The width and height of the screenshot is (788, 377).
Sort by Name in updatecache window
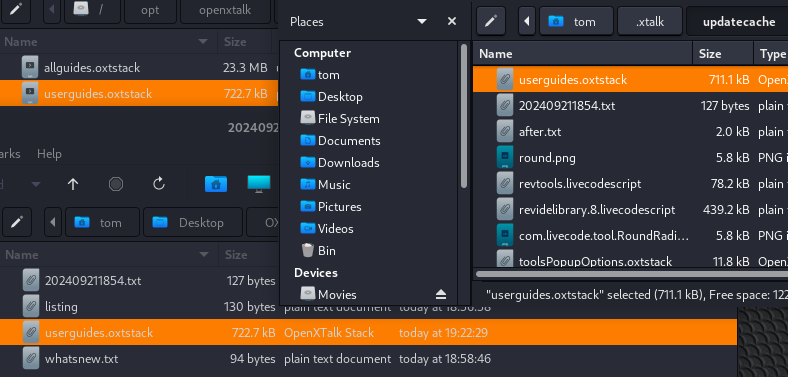pyautogui.click(x=583, y=54)
